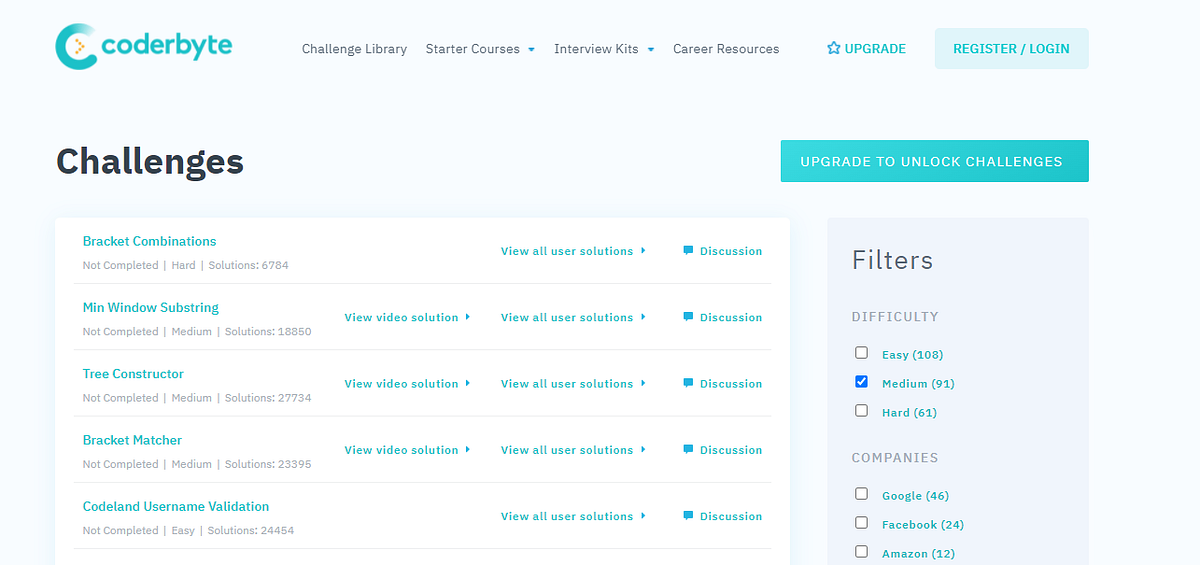Expand the Starter Courses dropdown
Screen dimensions: 1200x565
point(480,49)
